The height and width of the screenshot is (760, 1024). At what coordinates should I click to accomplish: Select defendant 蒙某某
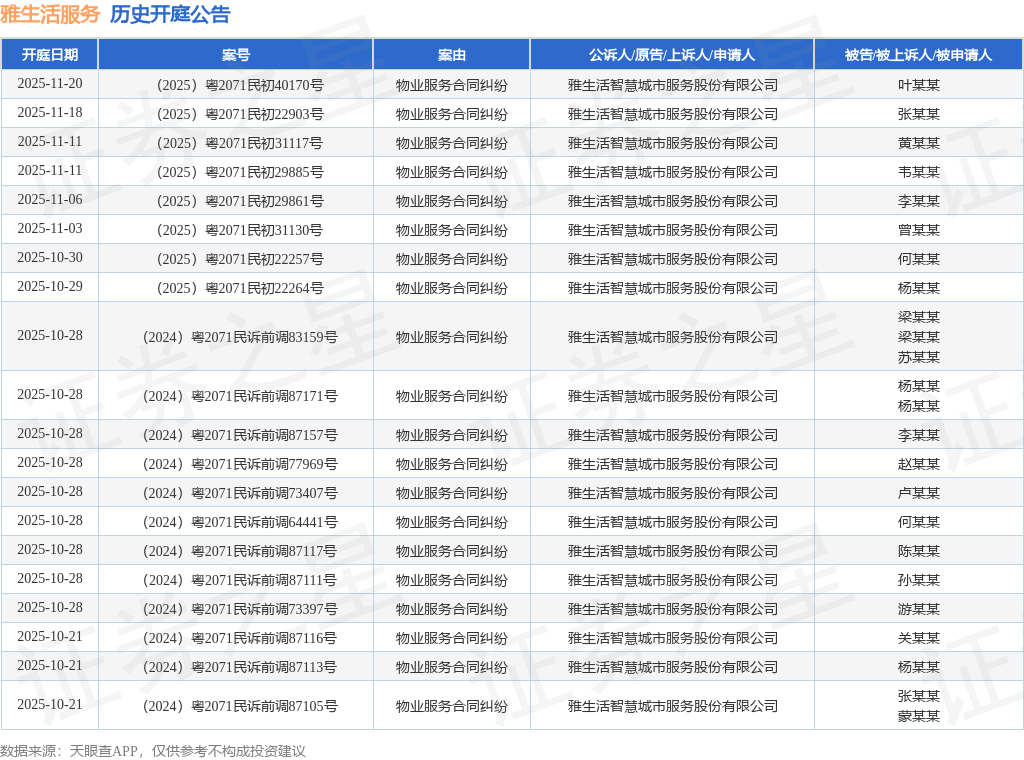918,716
